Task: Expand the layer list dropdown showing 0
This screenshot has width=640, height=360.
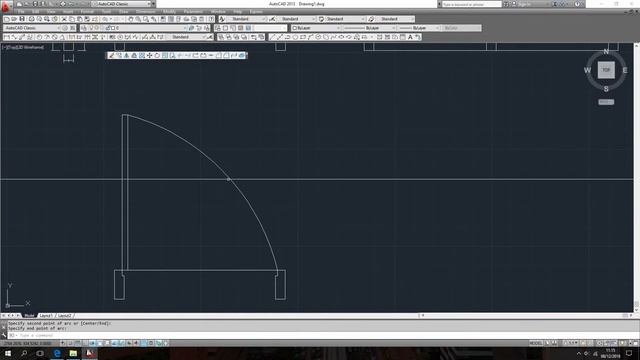Action: coord(137,28)
